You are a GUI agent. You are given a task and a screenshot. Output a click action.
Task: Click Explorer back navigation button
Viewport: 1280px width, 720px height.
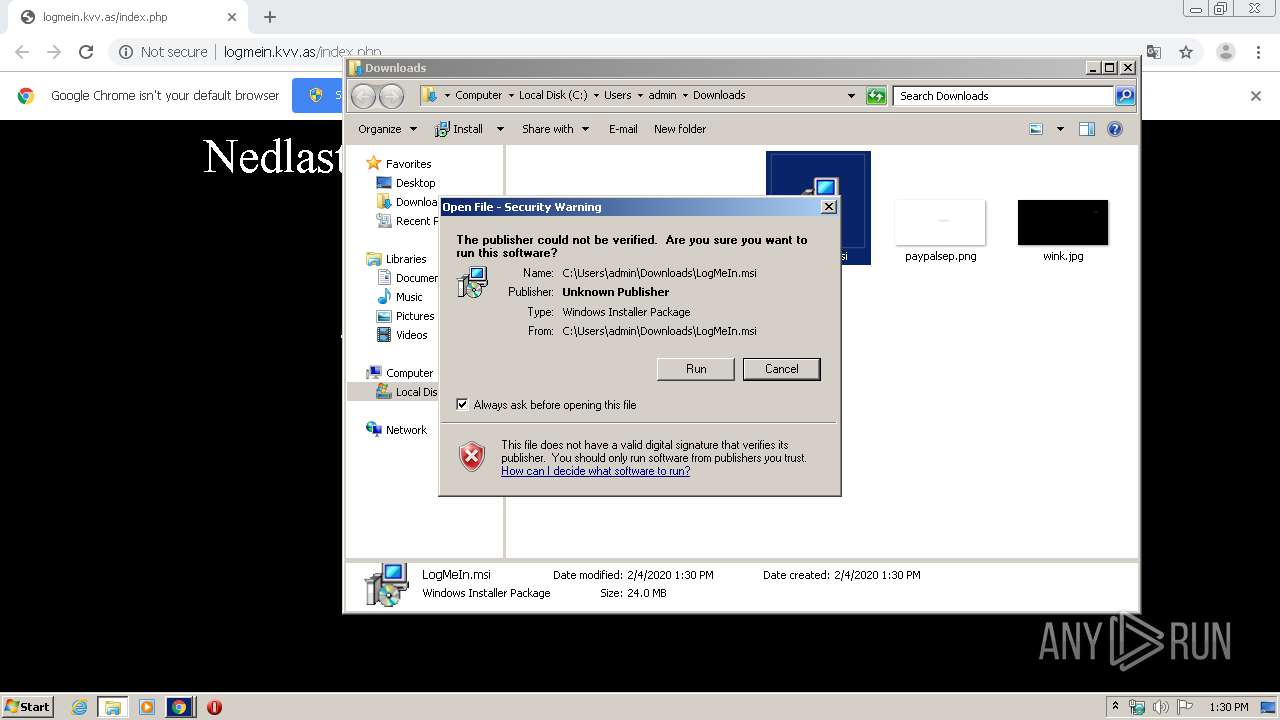click(x=363, y=96)
